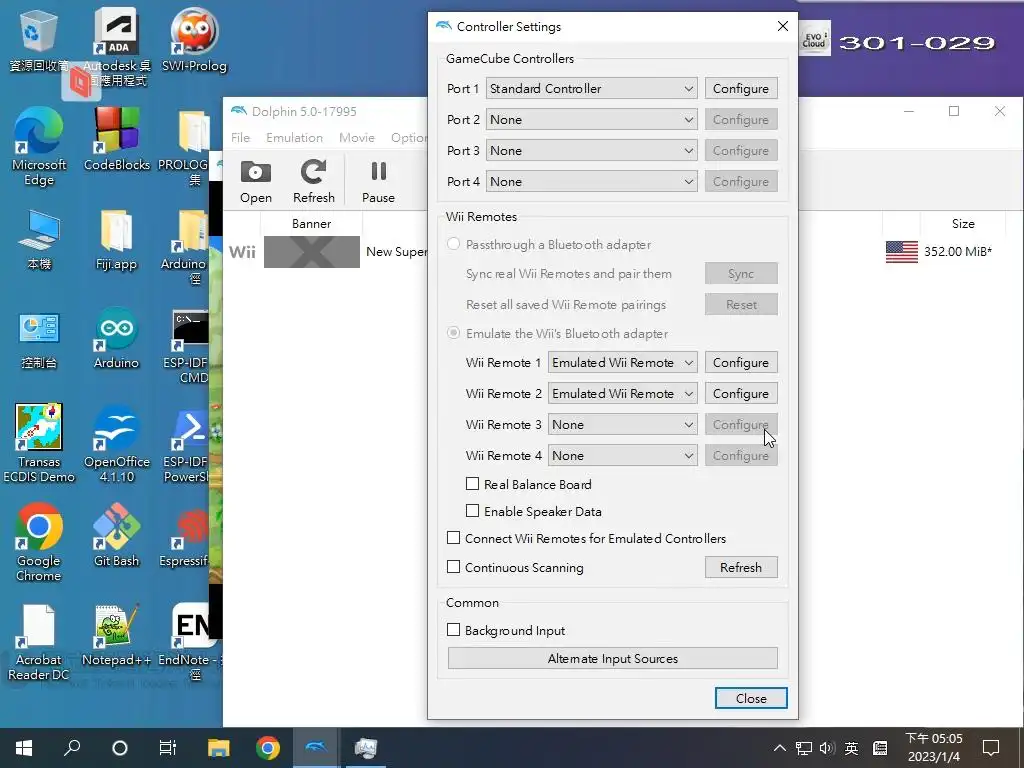Open Options menu in Dolphin
Screen dimensions: 1024x768
pos(409,138)
